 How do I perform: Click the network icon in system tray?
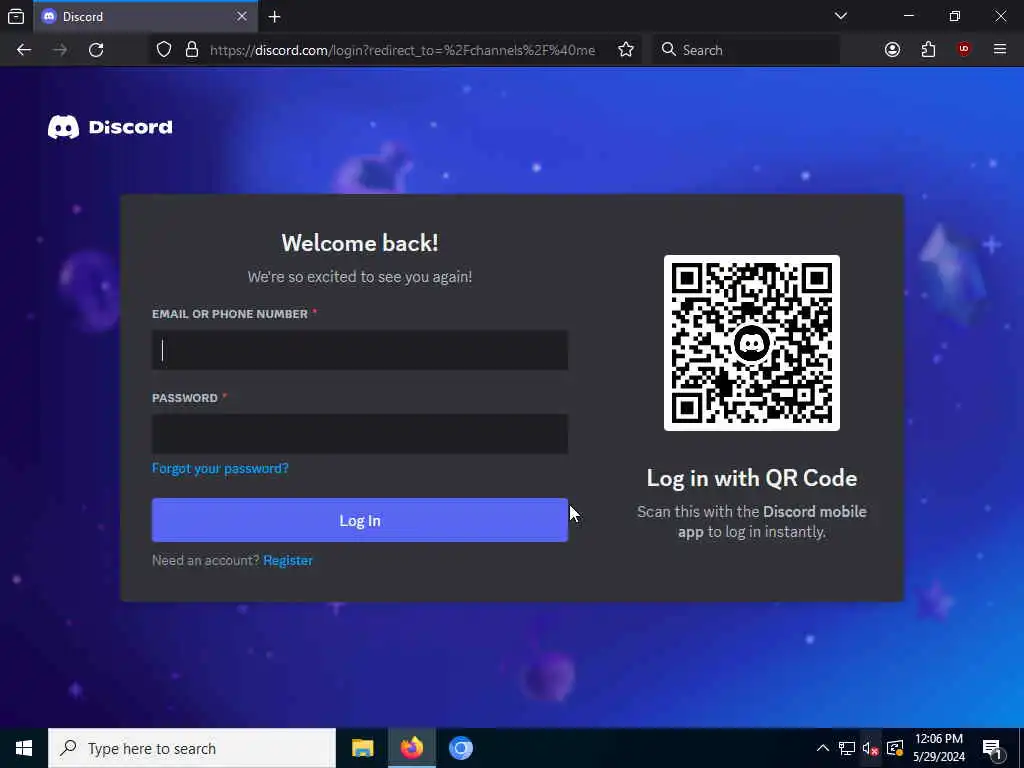click(x=847, y=748)
